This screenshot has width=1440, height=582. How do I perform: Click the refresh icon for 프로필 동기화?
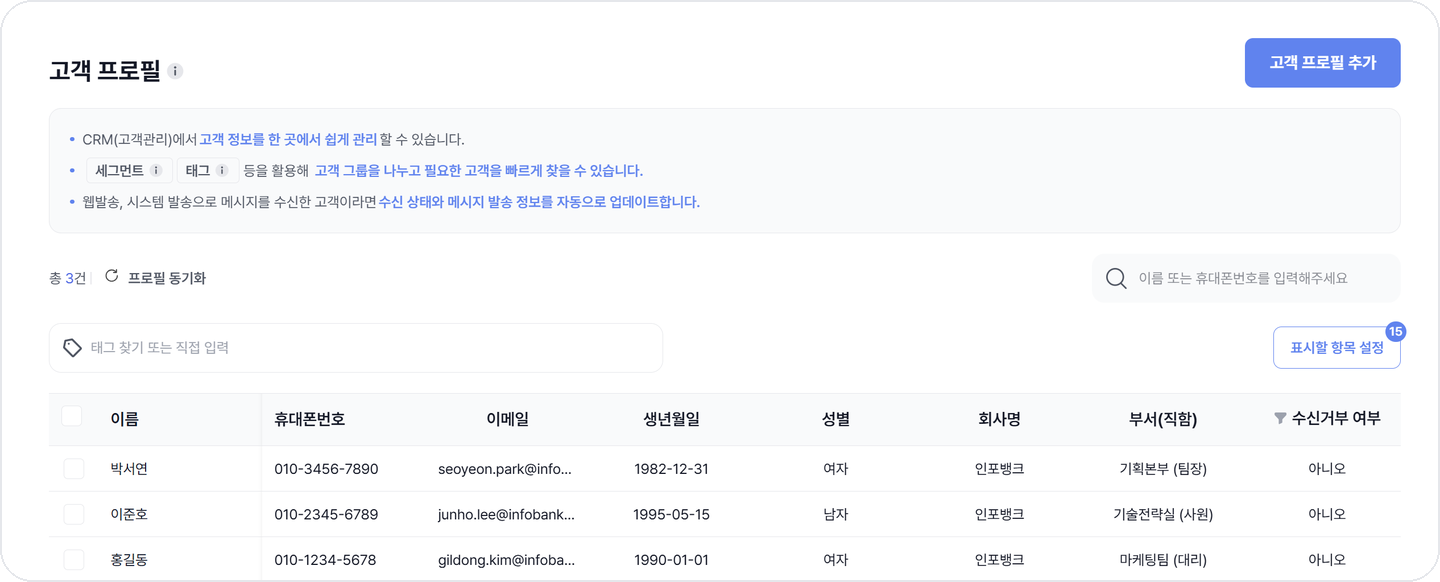(112, 276)
